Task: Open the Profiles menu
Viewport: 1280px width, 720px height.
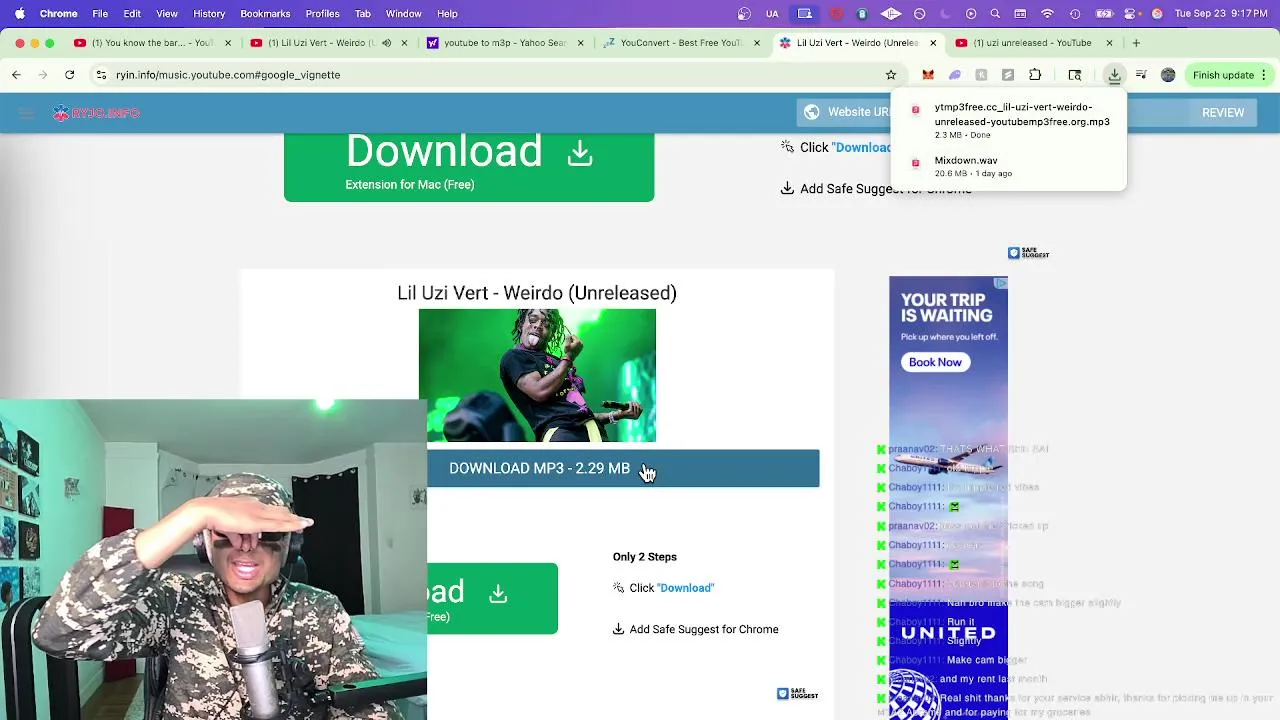Action: point(322,14)
